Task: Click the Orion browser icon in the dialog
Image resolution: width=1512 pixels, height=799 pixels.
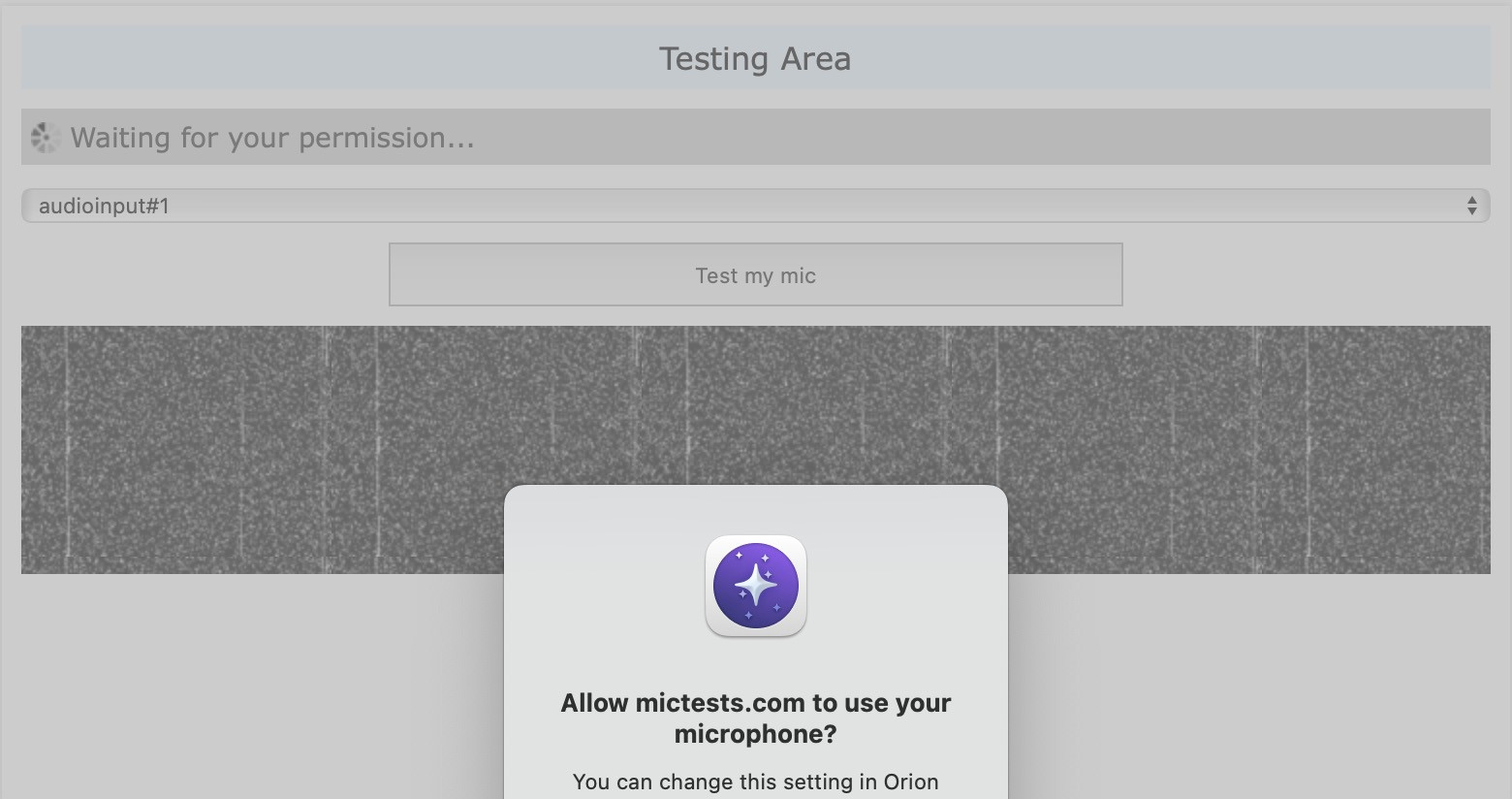Action: click(x=756, y=586)
